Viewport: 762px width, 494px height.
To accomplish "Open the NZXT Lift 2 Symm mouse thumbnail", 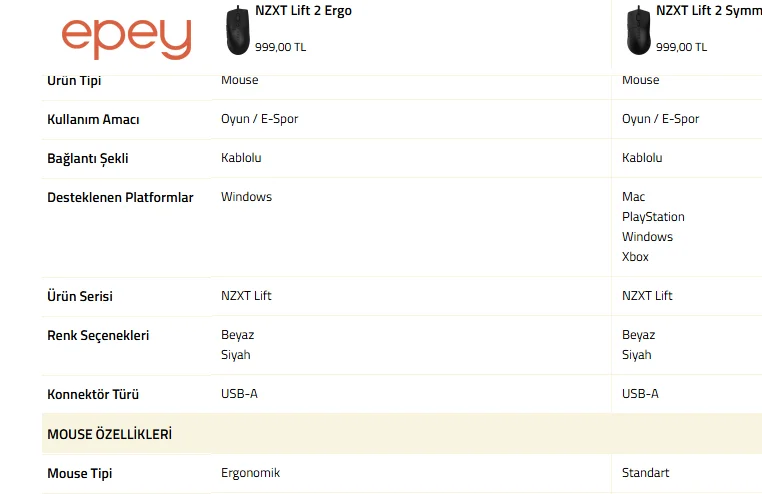I will point(638,30).
